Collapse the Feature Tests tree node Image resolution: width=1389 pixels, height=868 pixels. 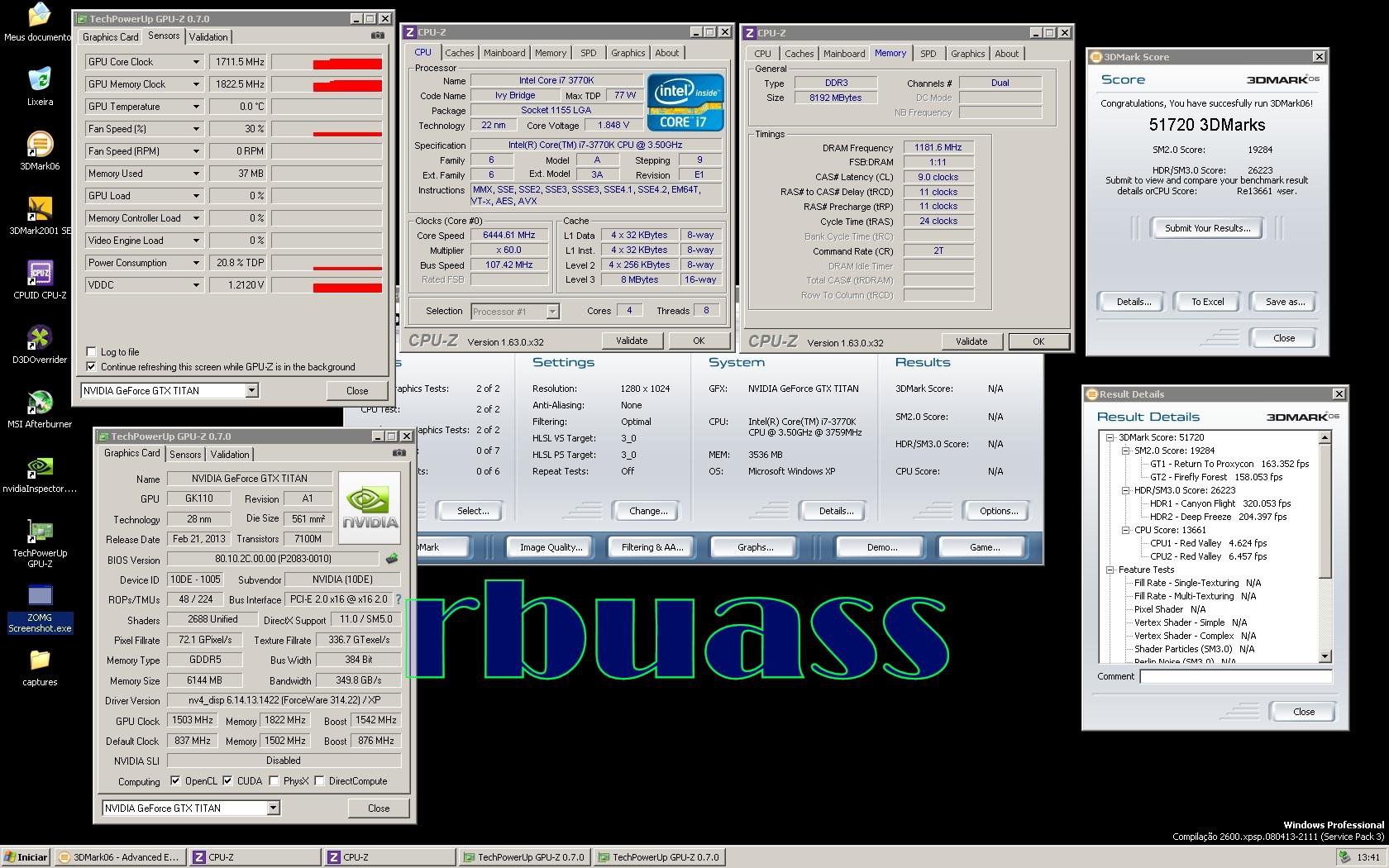[x=1110, y=570]
